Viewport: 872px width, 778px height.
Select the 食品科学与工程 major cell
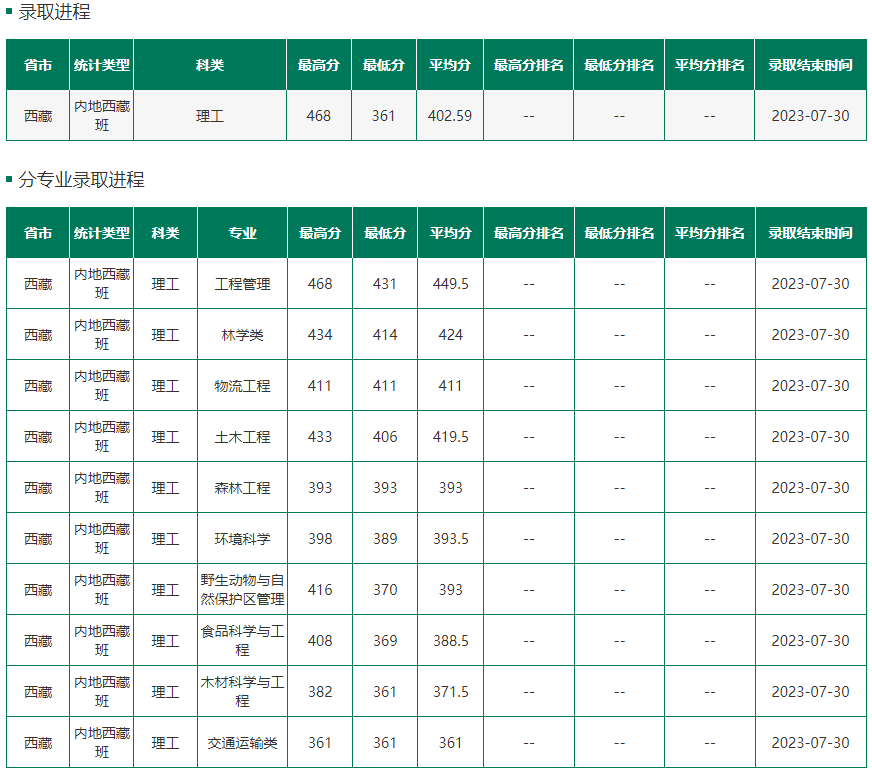coord(242,641)
